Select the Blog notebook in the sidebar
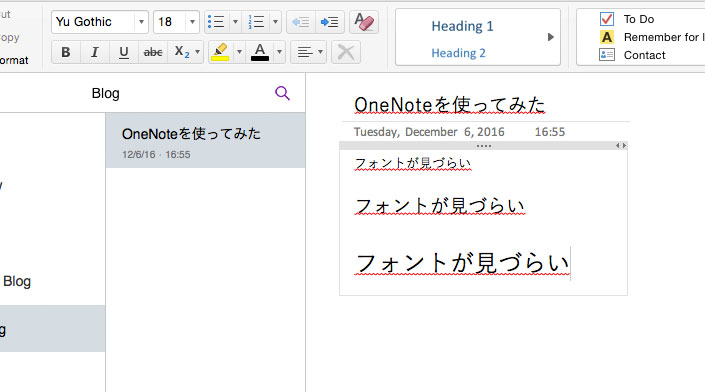Image resolution: width=705 pixels, height=392 pixels. [17, 281]
